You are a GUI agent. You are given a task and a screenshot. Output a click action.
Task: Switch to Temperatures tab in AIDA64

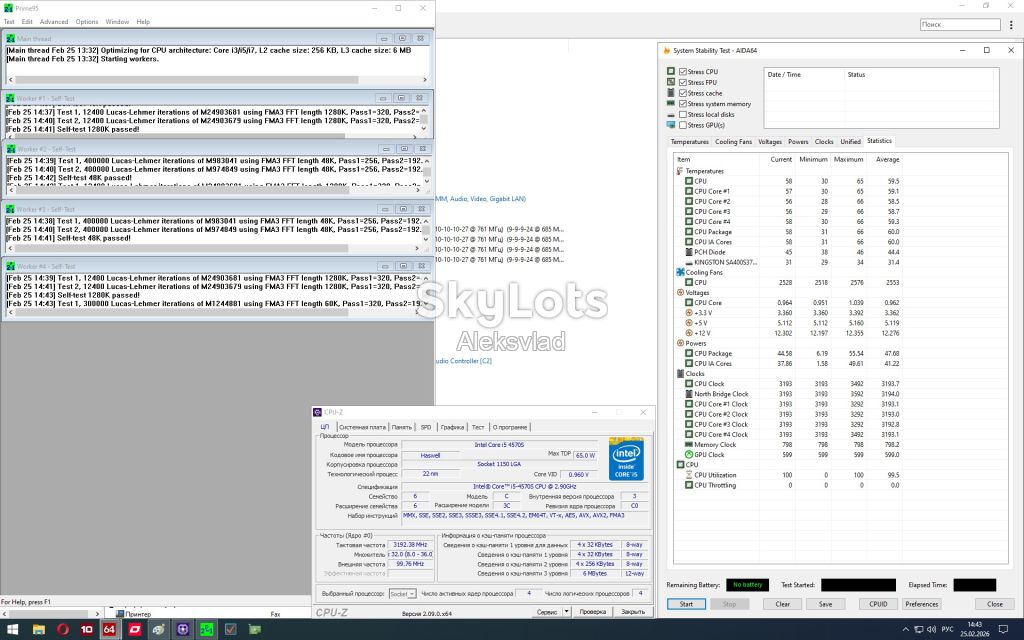tap(690, 142)
